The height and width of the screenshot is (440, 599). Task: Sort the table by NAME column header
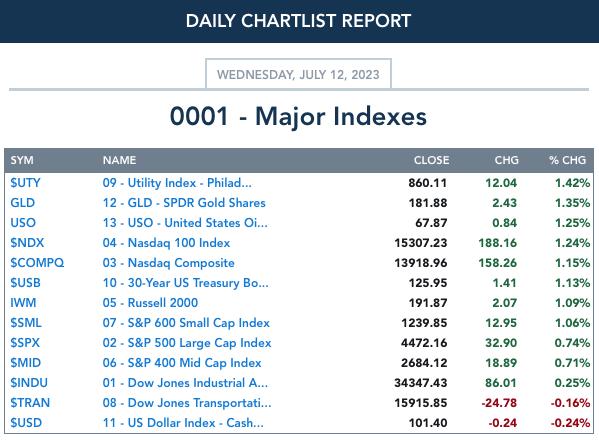[x=119, y=160]
